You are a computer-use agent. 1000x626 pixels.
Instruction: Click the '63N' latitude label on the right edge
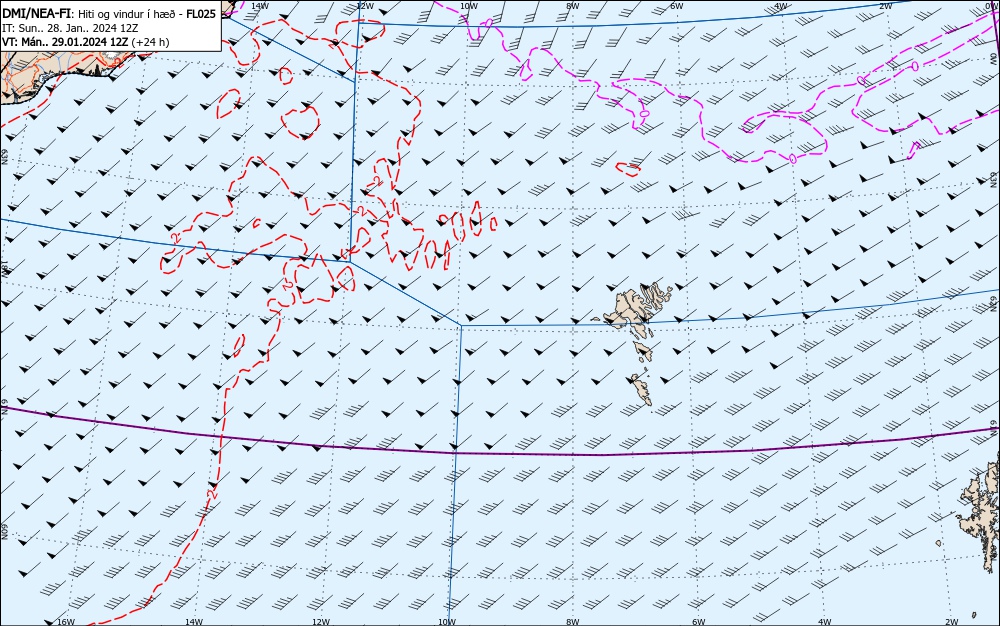(x=994, y=178)
